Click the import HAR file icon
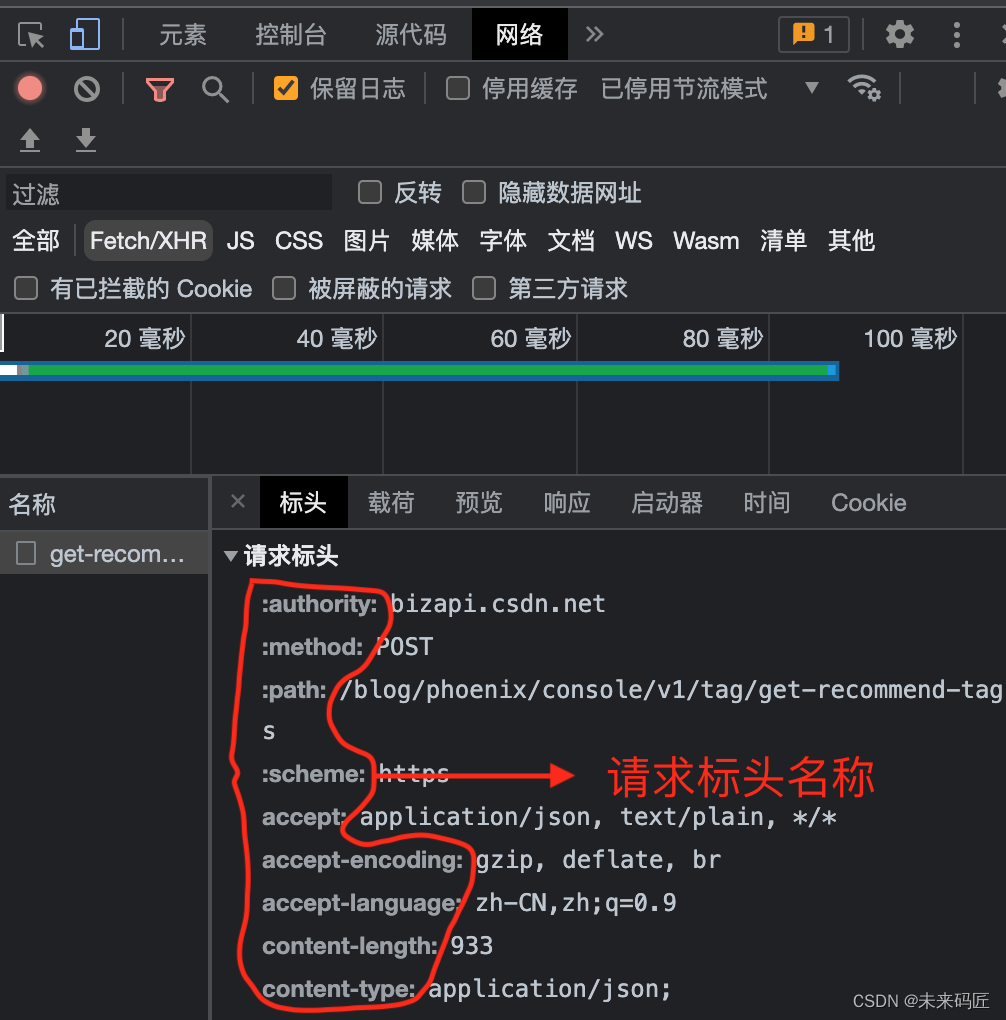 tap(30, 140)
